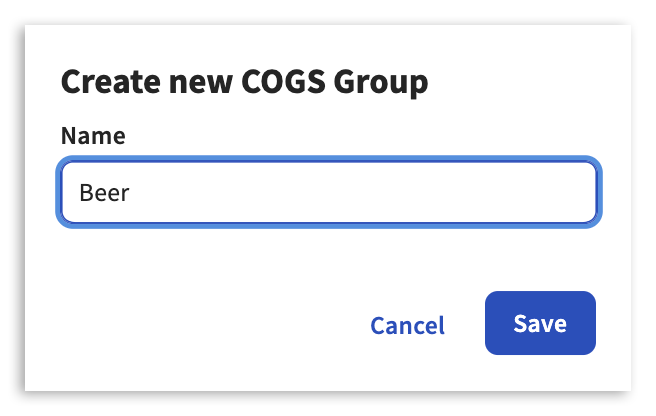Click the empty area inside Name field

pos(380,192)
